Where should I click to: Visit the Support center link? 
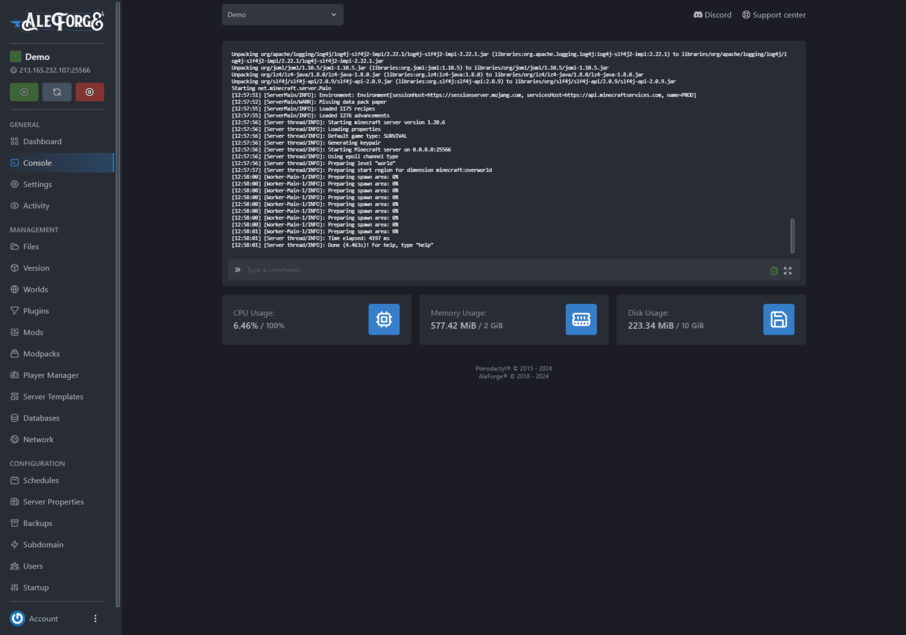[x=773, y=15]
